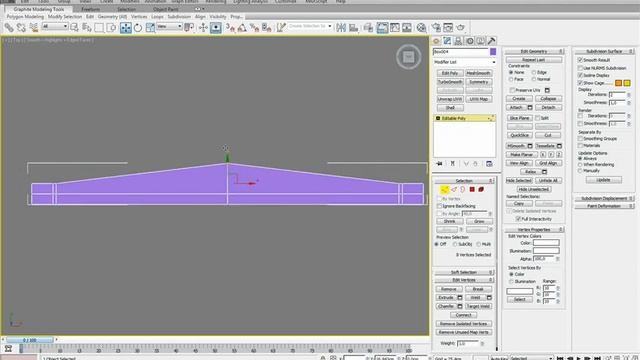Select When Rendering update option
Image resolution: width=640 pixels, height=360 pixels.
pyautogui.click(x=580, y=164)
